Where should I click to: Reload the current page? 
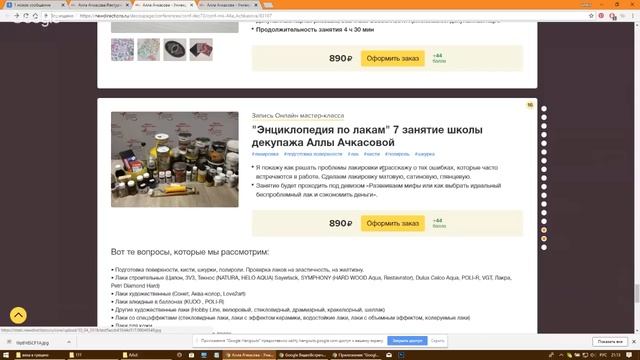[26, 16]
